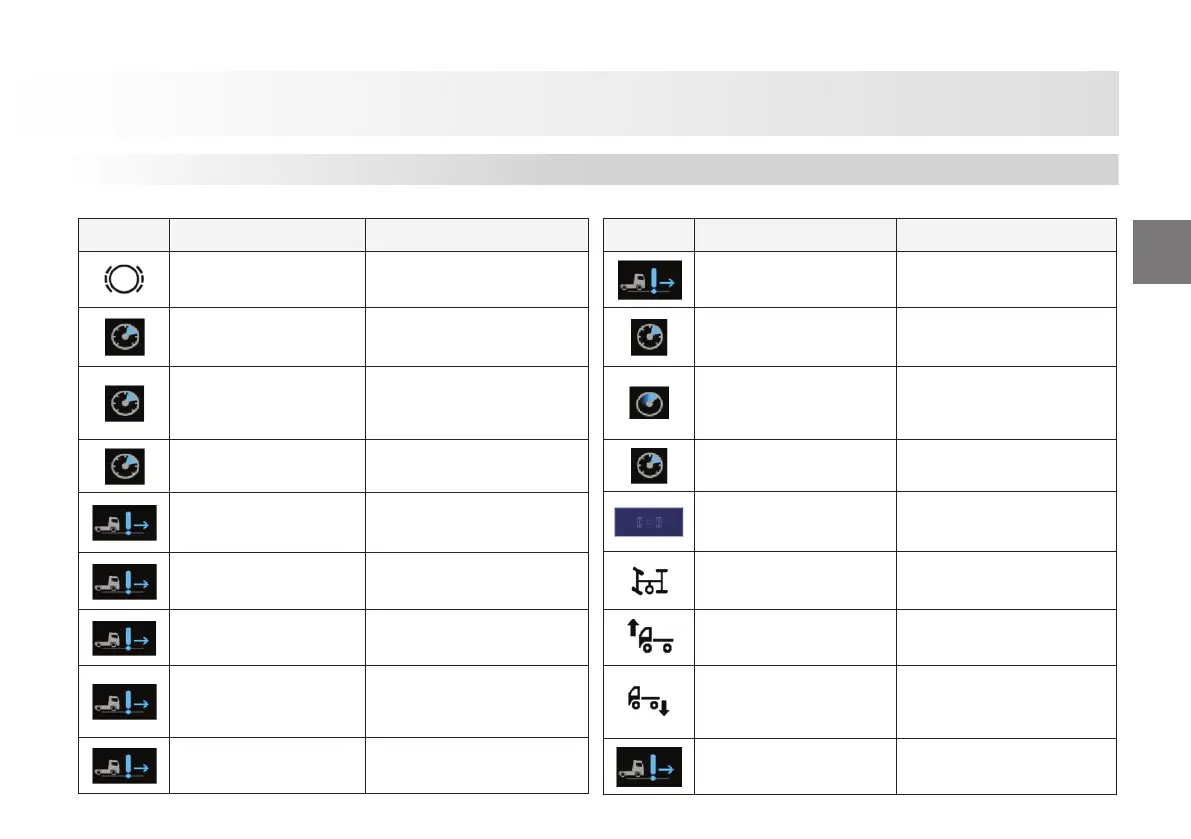Select the dark blue axle indicator icon

pyautogui.click(x=648, y=522)
